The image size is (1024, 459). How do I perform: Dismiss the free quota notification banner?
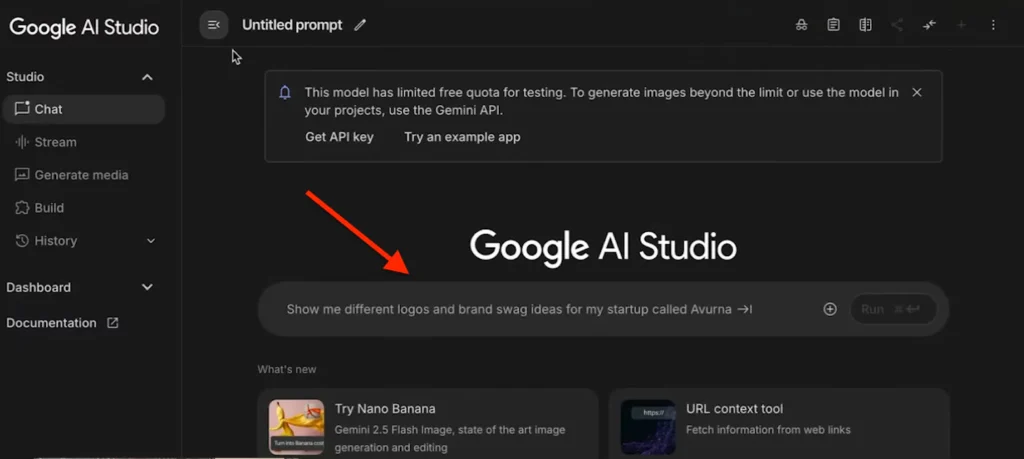coord(917,92)
